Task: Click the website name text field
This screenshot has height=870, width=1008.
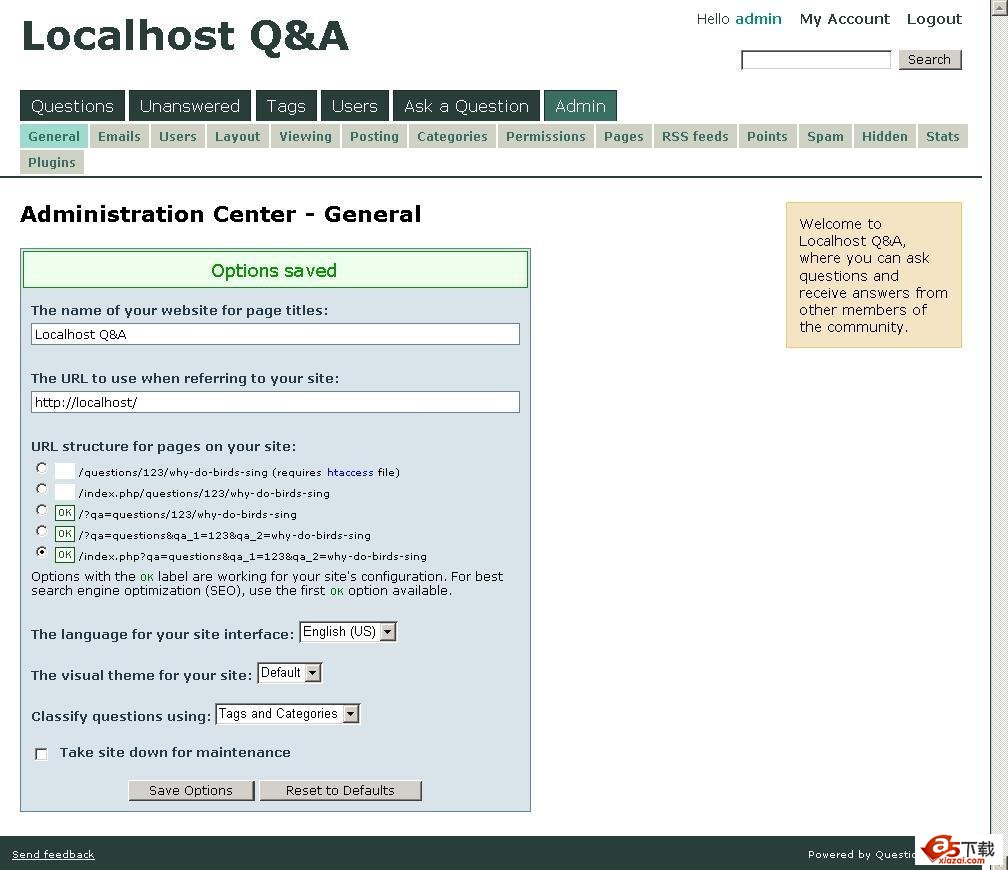Action: [275, 334]
